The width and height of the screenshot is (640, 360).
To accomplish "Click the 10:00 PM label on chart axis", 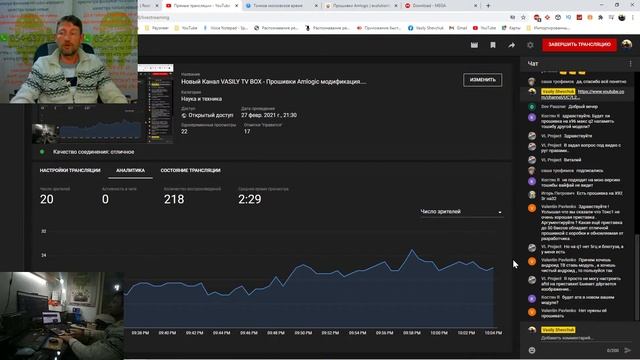I will pyautogui.click(x=439, y=333).
